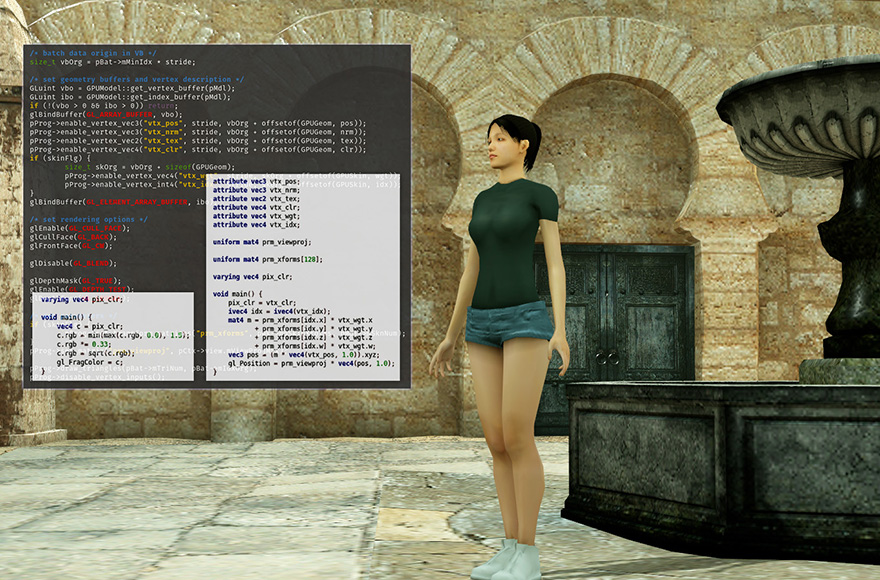
Task: Click "attribute vec3 vtx_pos;" in the vertex shader
Action: tap(256, 181)
